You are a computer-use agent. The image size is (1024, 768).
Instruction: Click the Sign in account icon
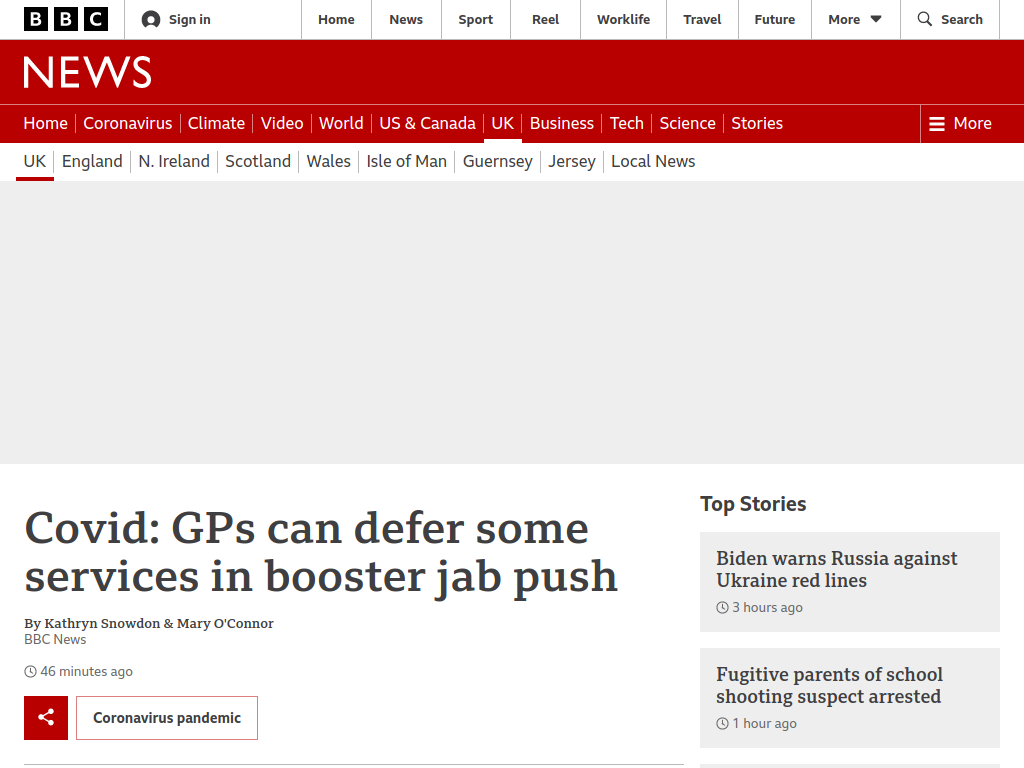(151, 20)
